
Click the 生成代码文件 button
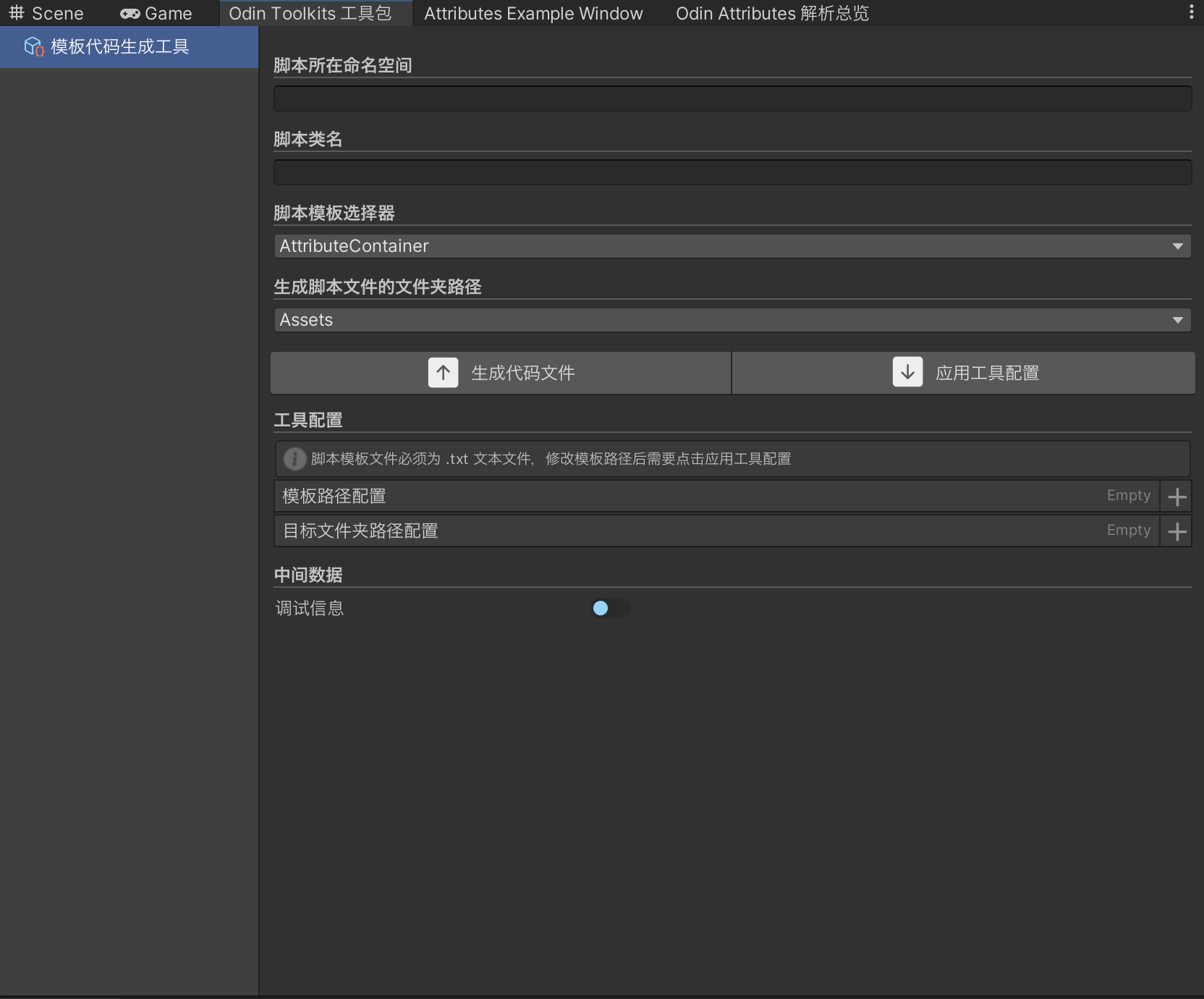[501, 373]
